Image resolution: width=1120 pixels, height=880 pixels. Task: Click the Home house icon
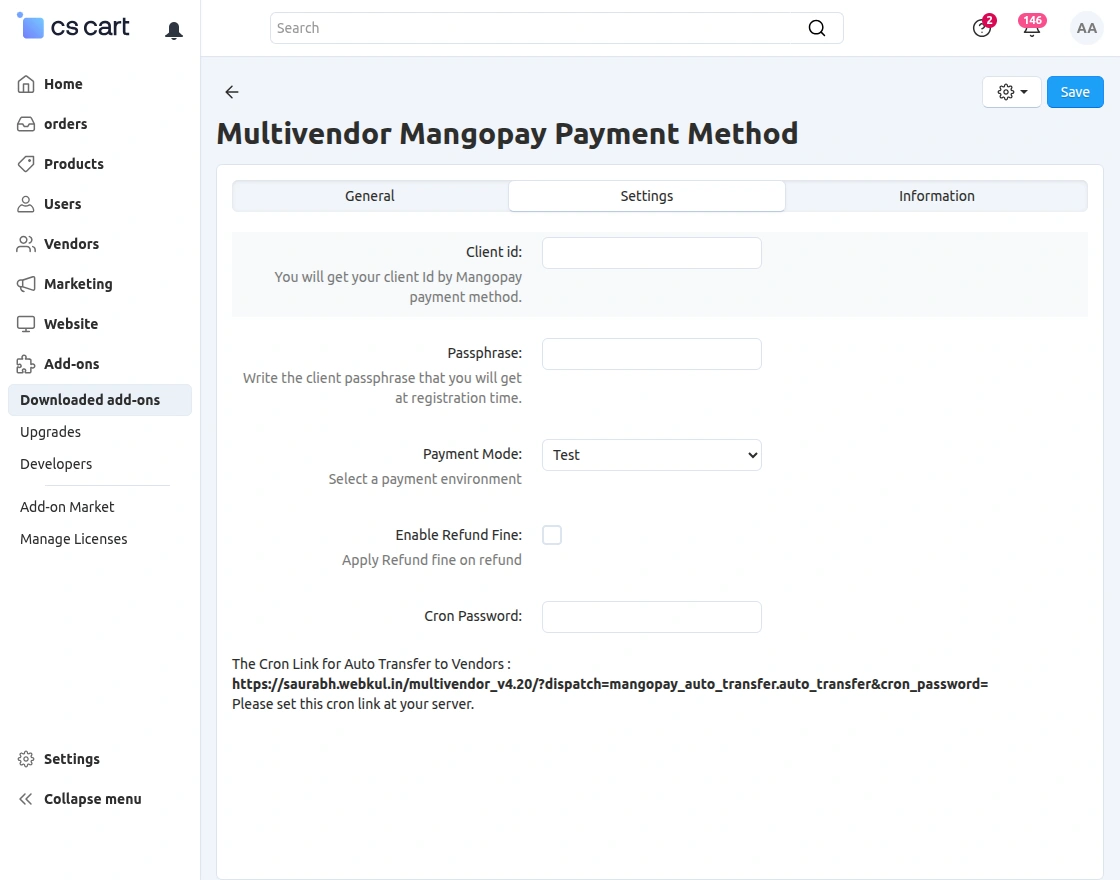coord(26,84)
